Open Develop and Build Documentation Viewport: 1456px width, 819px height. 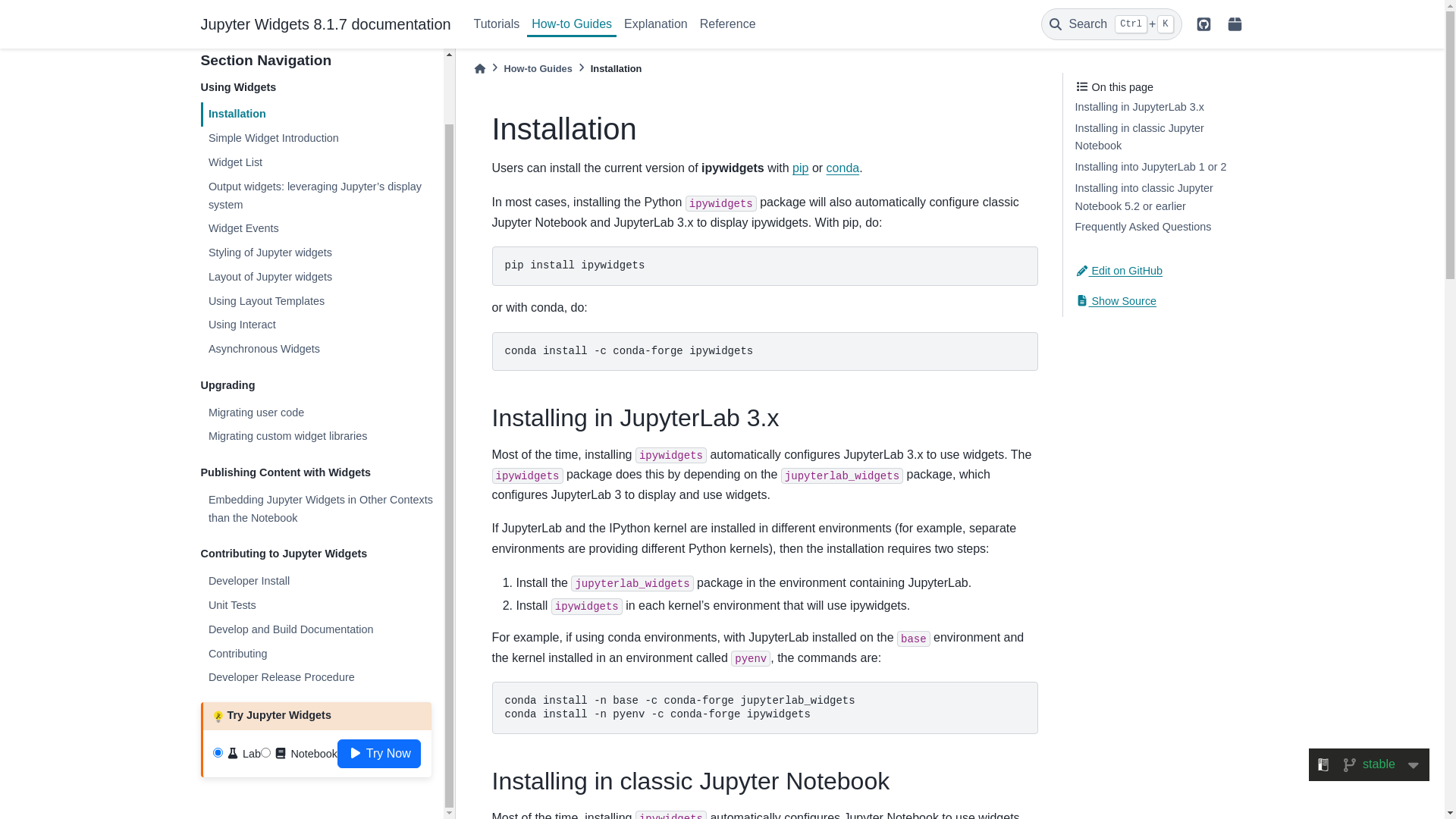click(290, 630)
